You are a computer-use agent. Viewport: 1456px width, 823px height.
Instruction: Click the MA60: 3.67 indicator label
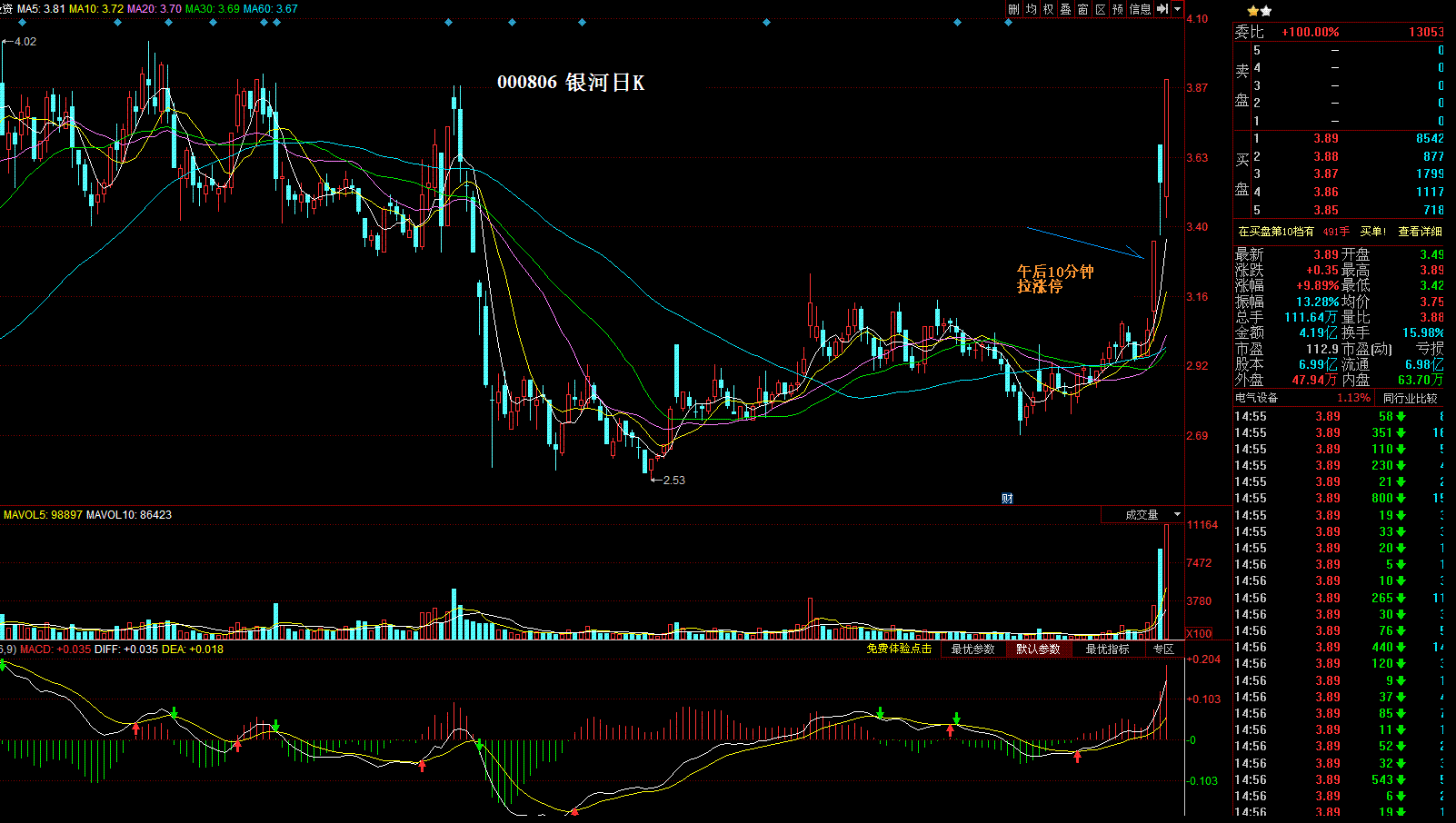[271, 9]
